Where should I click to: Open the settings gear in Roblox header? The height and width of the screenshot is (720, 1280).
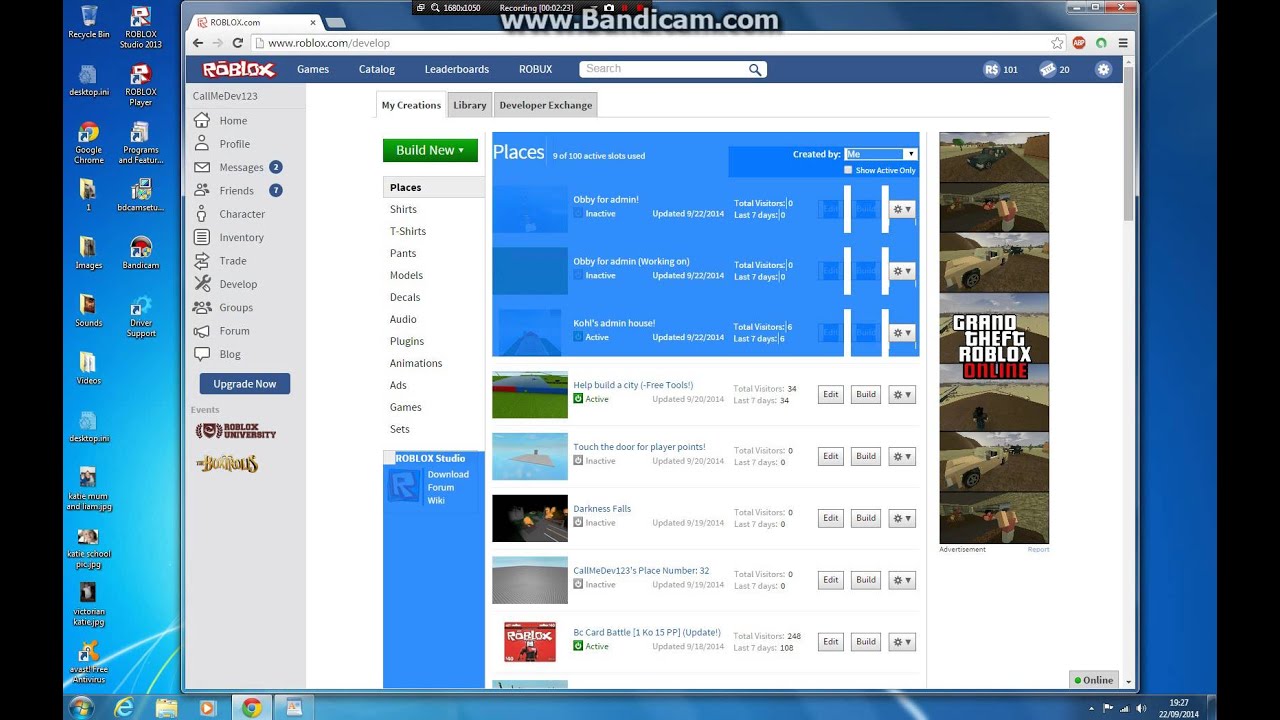[1103, 69]
